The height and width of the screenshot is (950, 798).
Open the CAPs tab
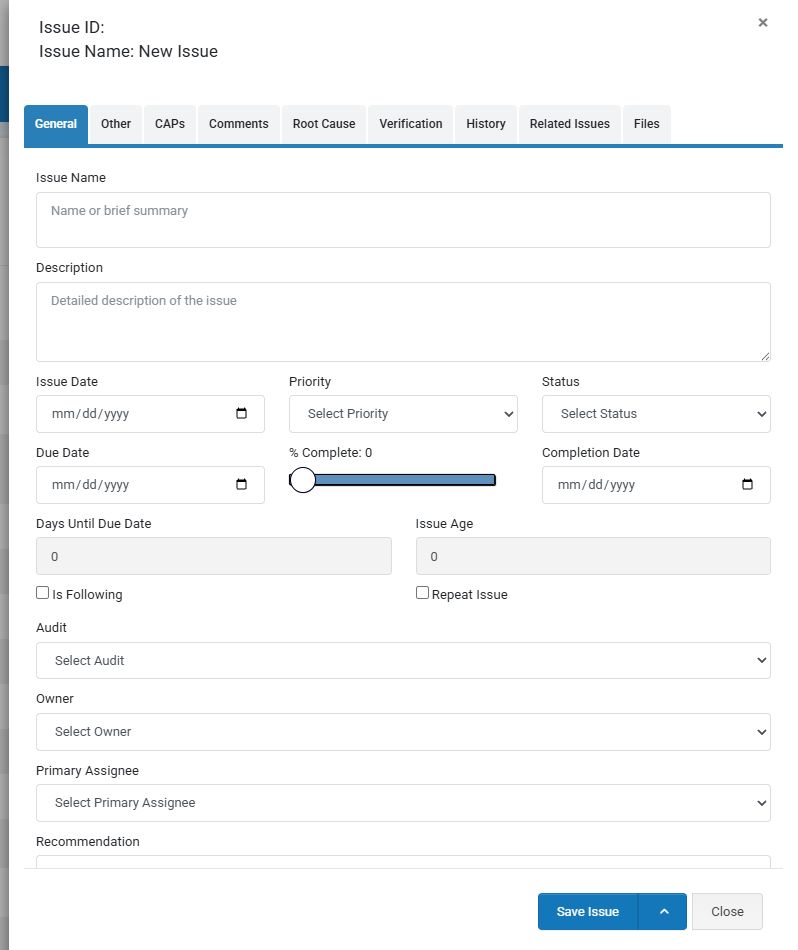tap(170, 124)
